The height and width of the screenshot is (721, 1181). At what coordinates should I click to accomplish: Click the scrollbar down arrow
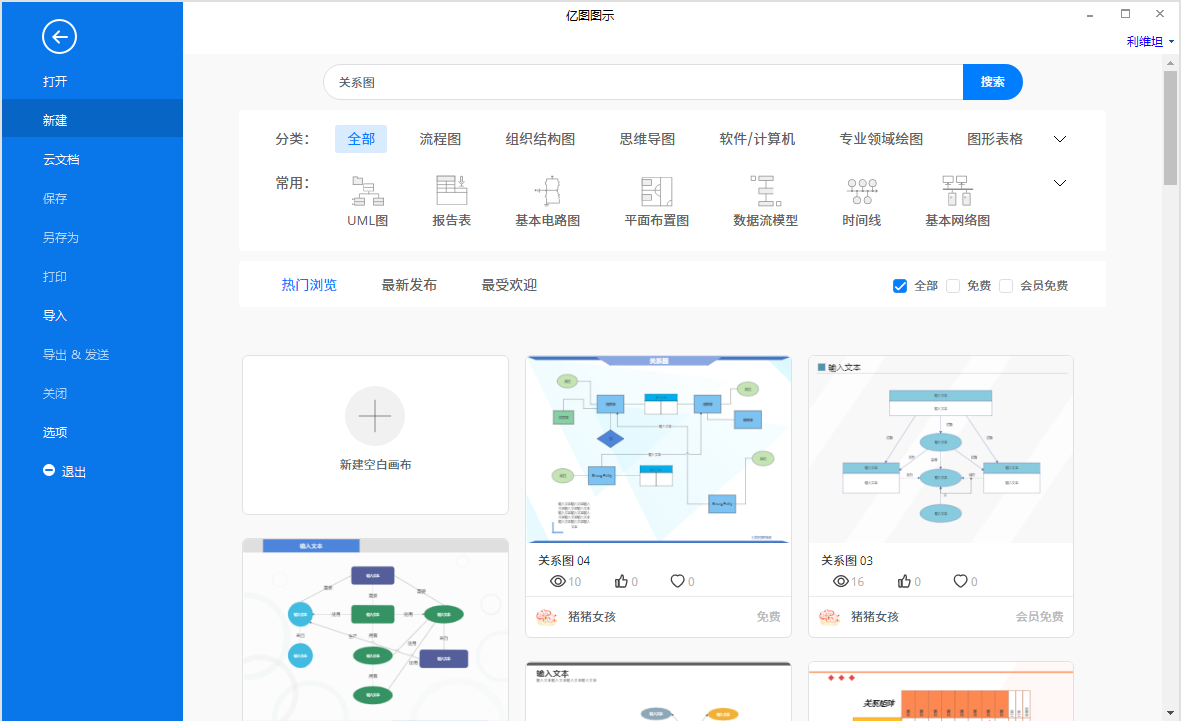(x=1170, y=712)
